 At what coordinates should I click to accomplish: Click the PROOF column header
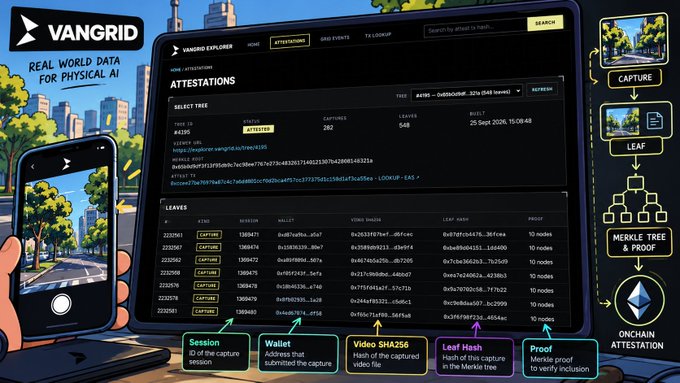click(536, 219)
